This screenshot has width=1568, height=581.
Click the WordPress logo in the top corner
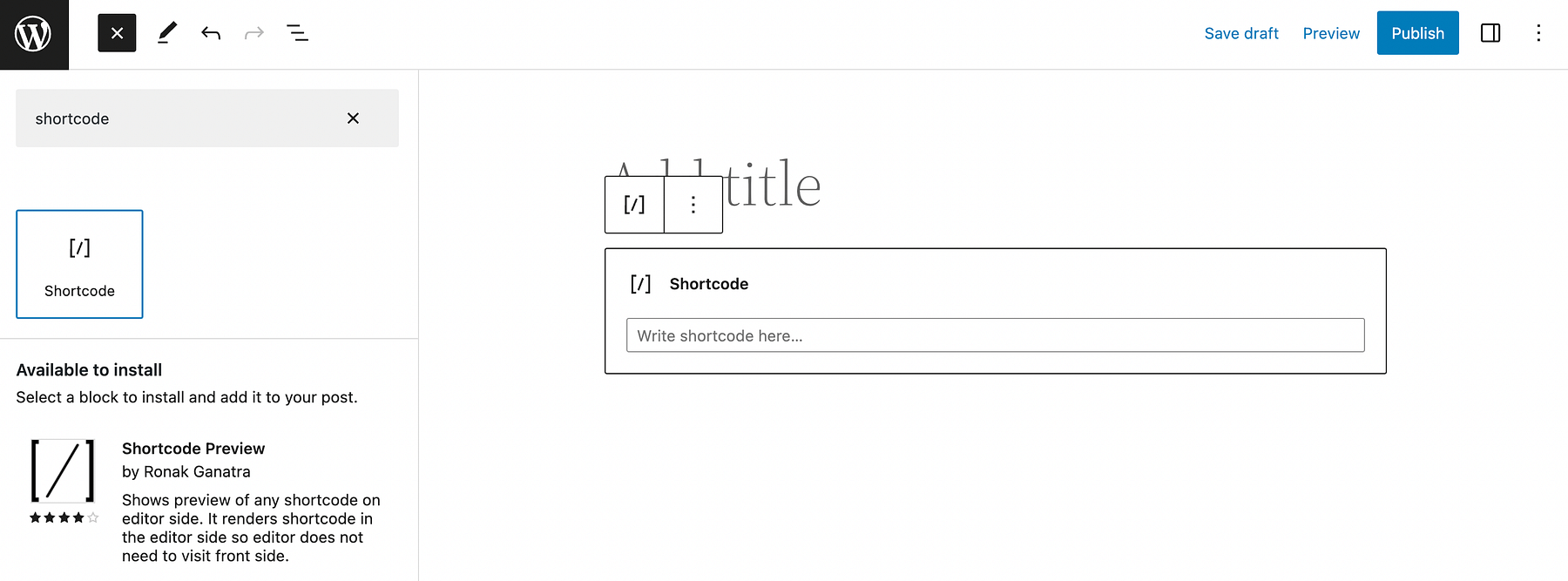pos(34,34)
